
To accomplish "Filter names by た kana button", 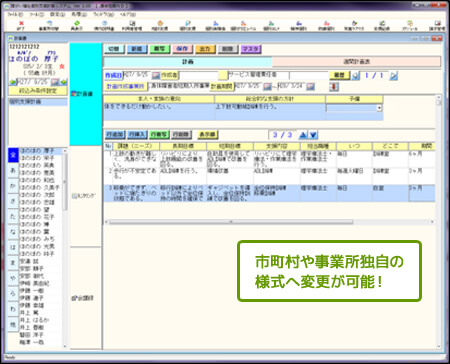I will click(x=13, y=216).
